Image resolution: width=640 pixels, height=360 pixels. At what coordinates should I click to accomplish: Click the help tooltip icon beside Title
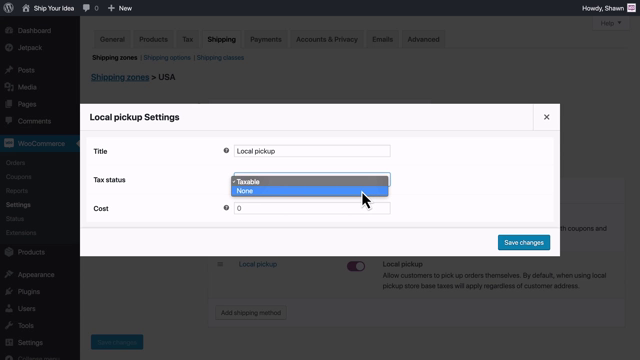(226, 151)
